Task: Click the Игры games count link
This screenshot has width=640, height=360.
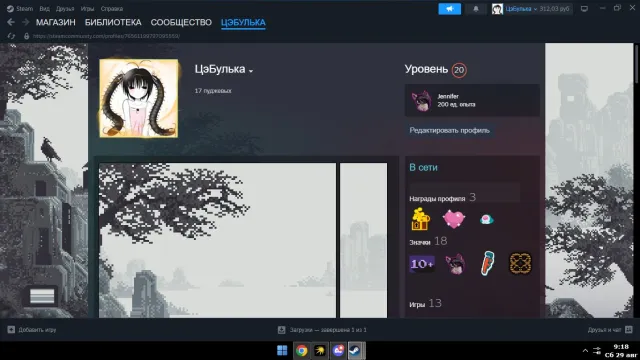Action: (x=417, y=304)
